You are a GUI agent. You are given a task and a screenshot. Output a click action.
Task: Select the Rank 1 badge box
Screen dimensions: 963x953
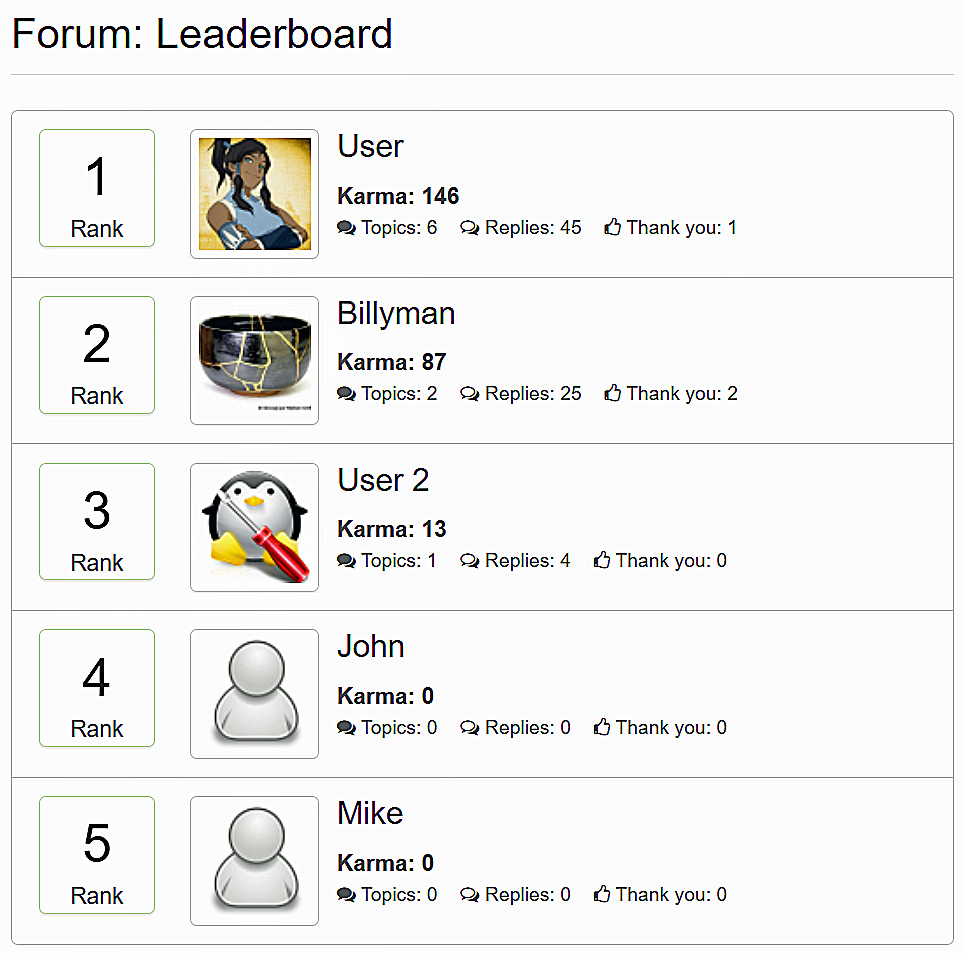[97, 188]
